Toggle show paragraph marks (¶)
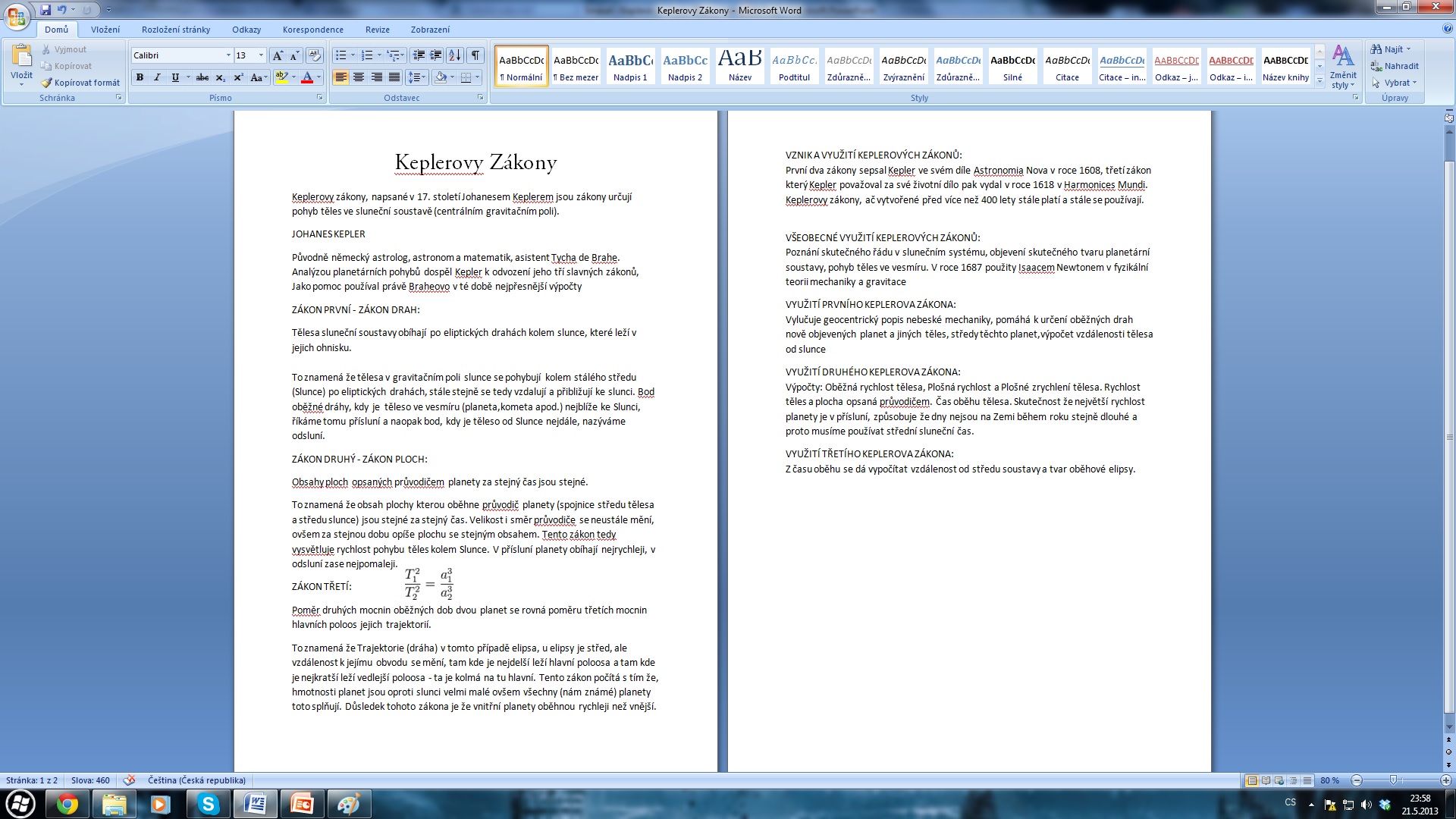Image resolution: width=1456 pixels, height=819 pixels. (475, 55)
